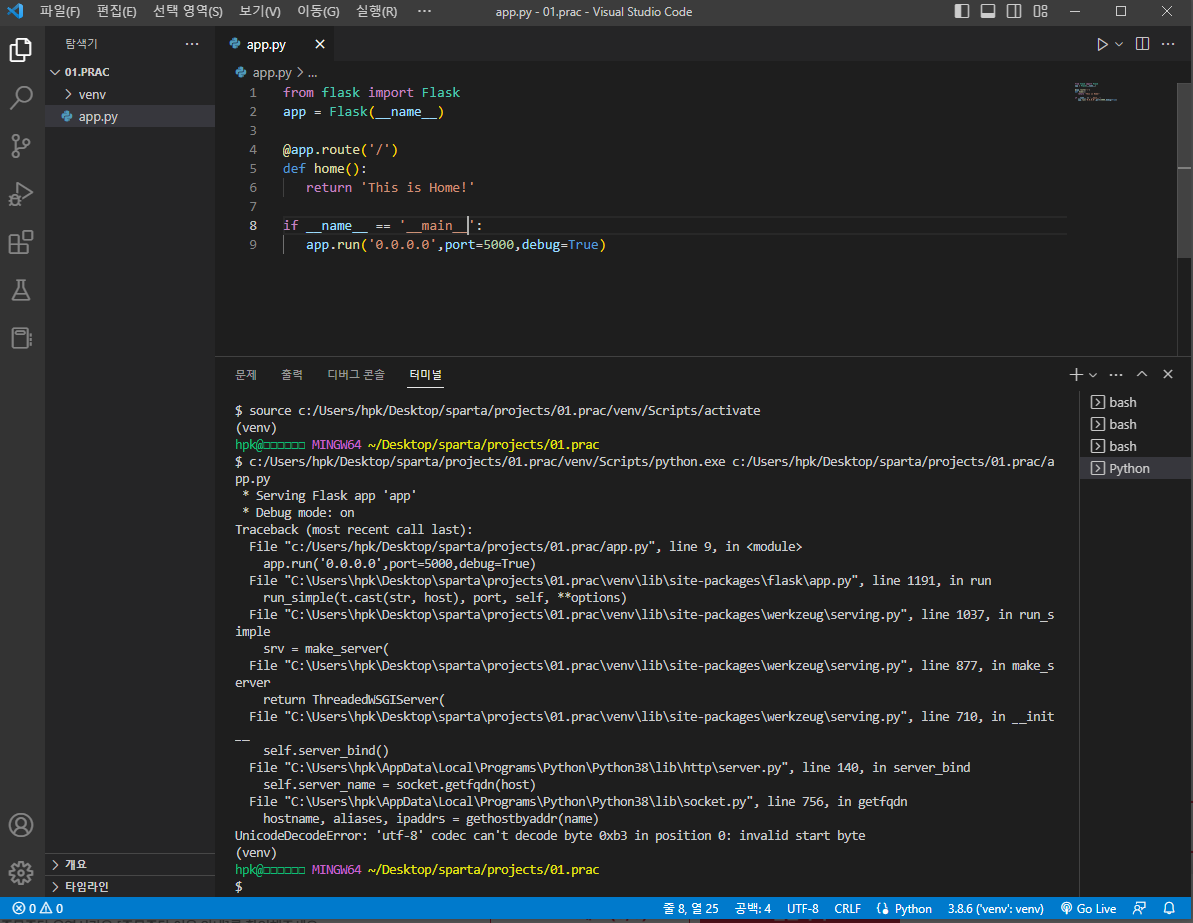Select the Python terminal entry
This screenshot has width=1193, height=923.
click(x=1135, y=469)
